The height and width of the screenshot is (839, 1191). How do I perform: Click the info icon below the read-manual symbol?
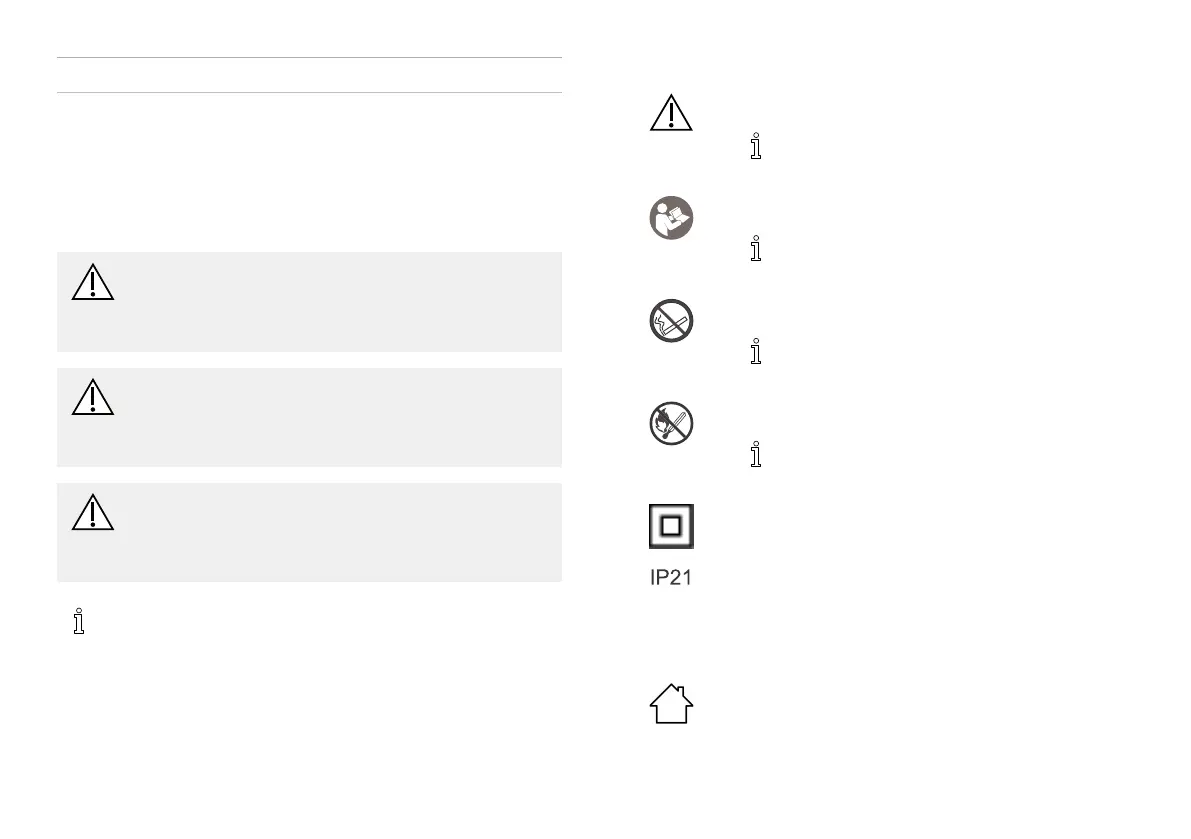coord(756,248)
